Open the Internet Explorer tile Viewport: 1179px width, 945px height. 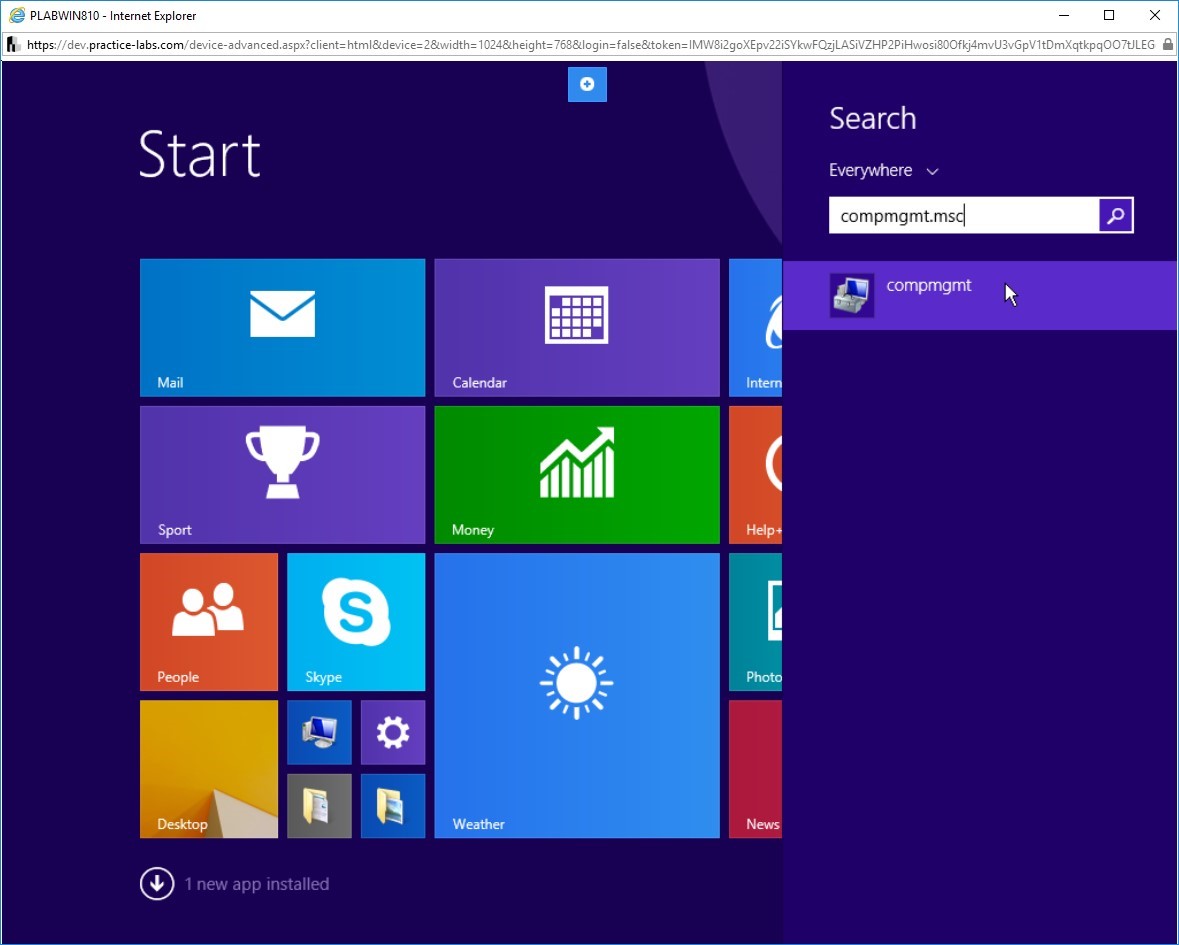coord(756,327)
